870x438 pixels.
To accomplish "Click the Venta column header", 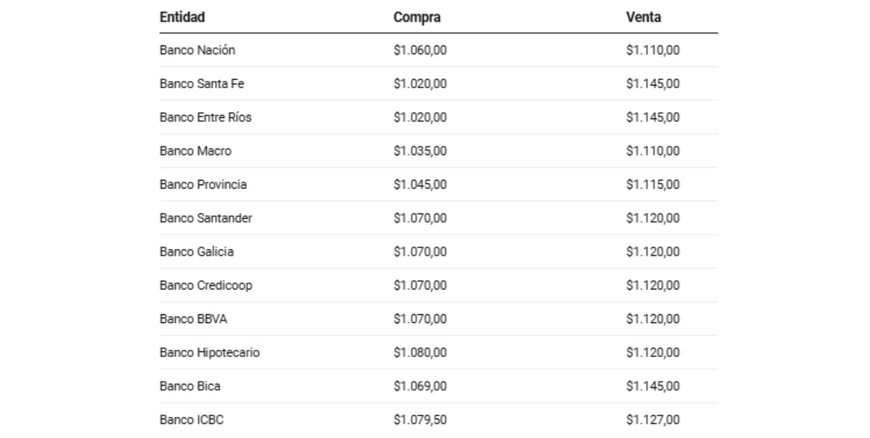I will (643, 17).
